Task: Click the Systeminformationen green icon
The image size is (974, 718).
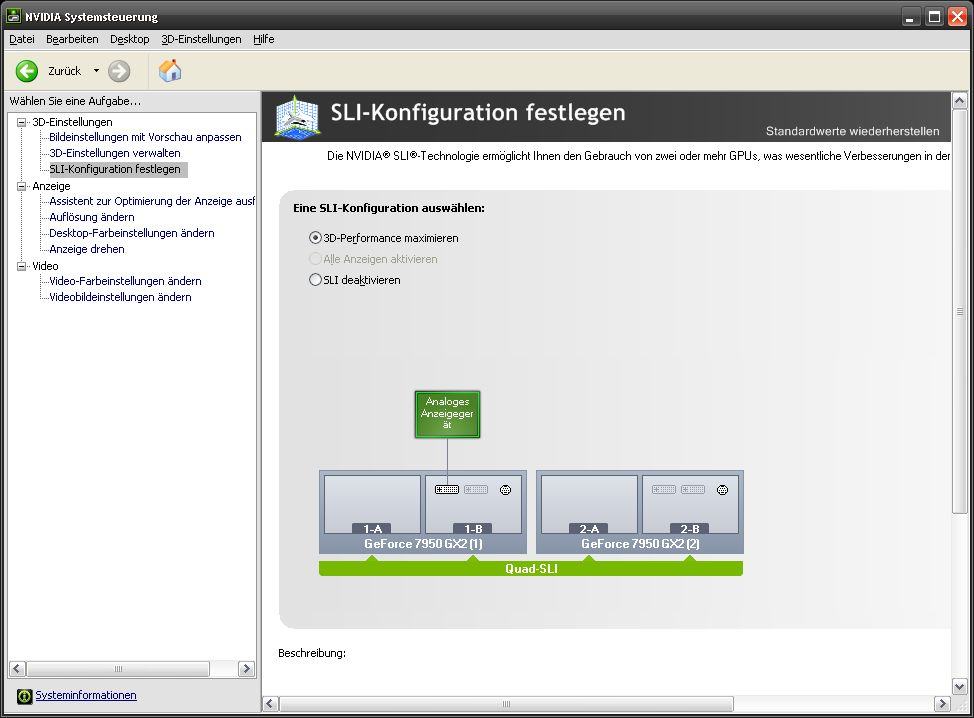Action: [24, 696]
